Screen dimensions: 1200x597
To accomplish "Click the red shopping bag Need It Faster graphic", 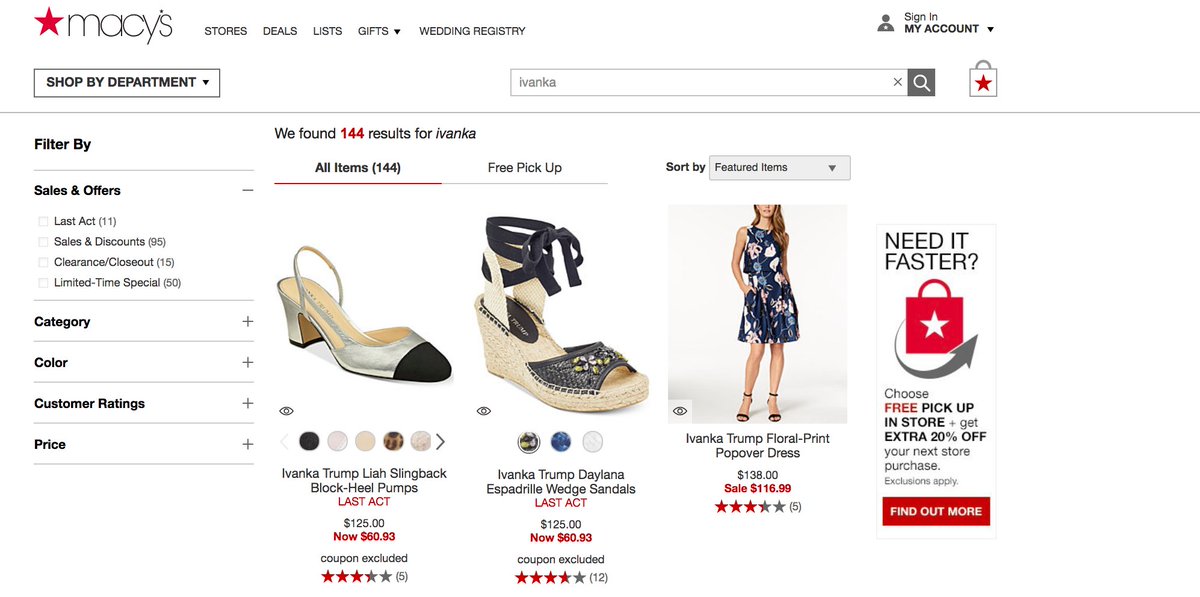I will 935,327.
